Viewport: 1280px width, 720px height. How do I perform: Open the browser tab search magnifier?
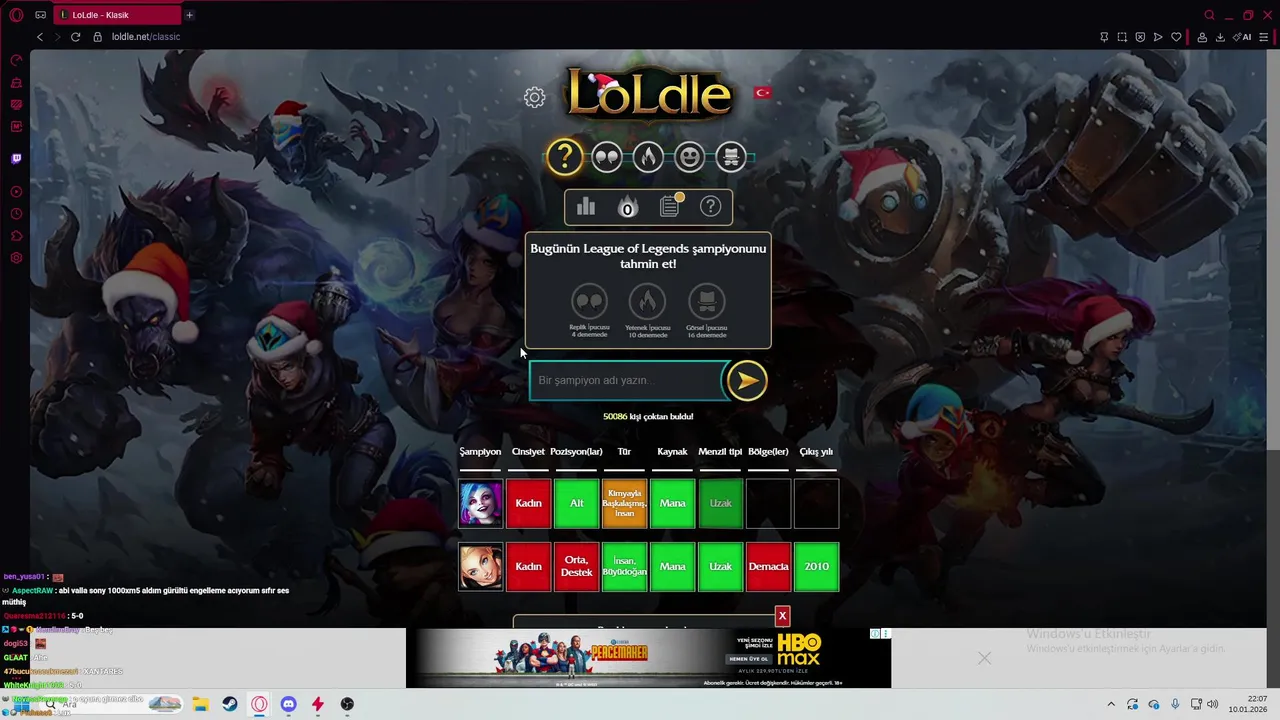(1209, 15)
